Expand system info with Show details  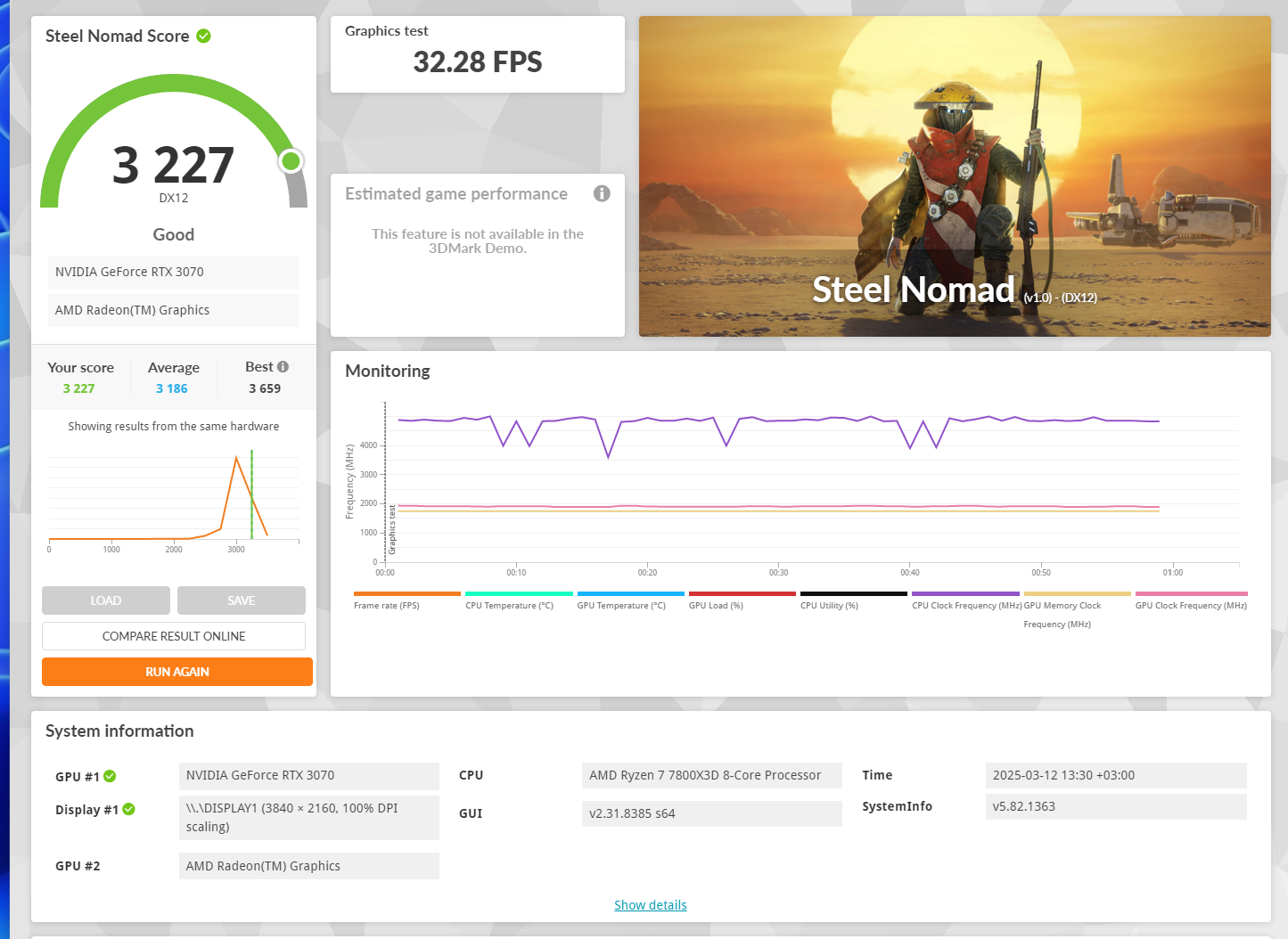pyautogui.click(x=650, y=905)
